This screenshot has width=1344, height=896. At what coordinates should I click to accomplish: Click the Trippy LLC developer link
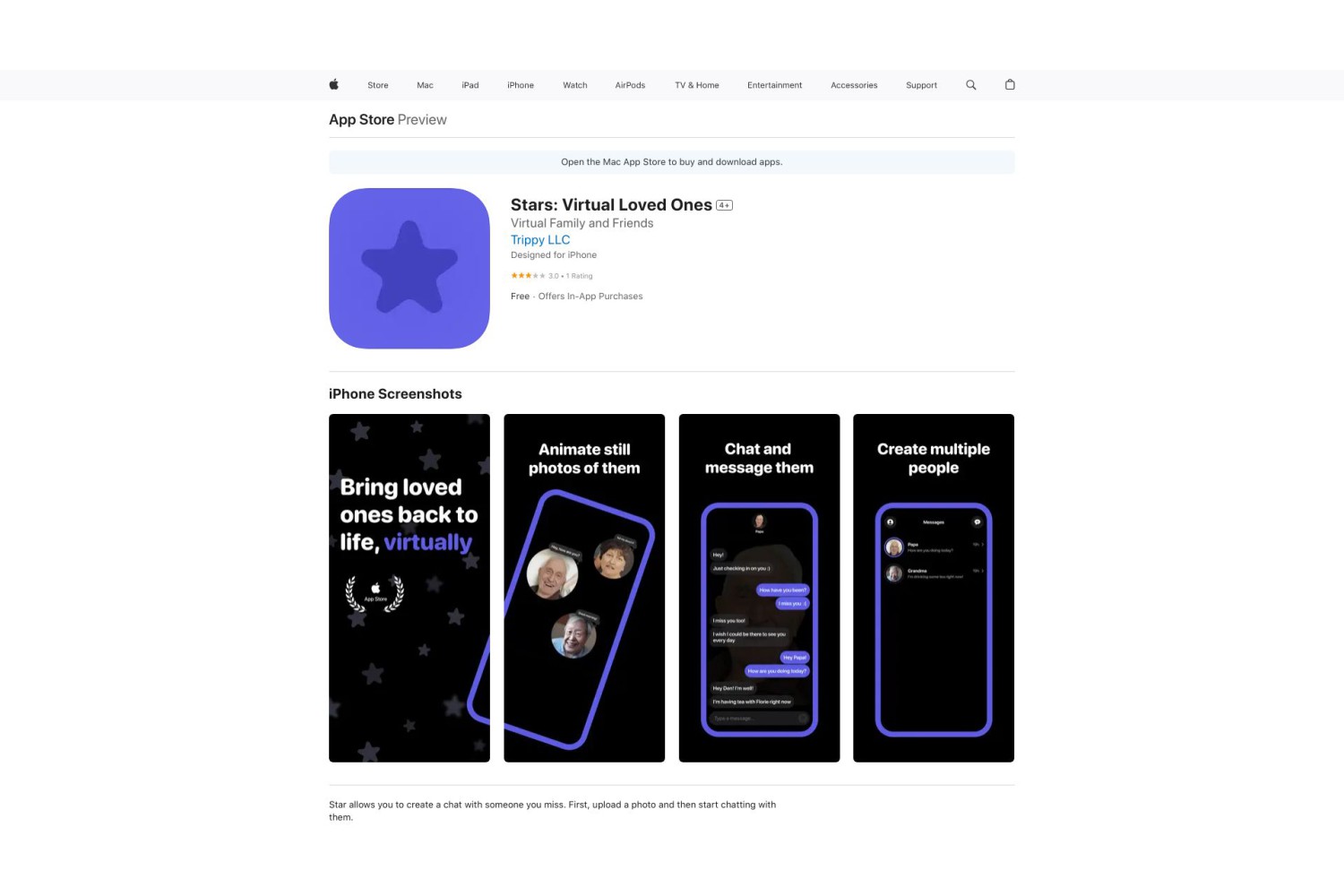coord(540,240)
